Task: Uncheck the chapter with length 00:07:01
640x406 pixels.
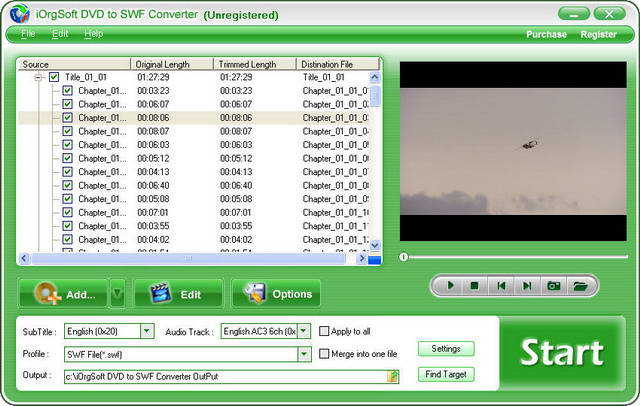Action: tap(67, 212)
